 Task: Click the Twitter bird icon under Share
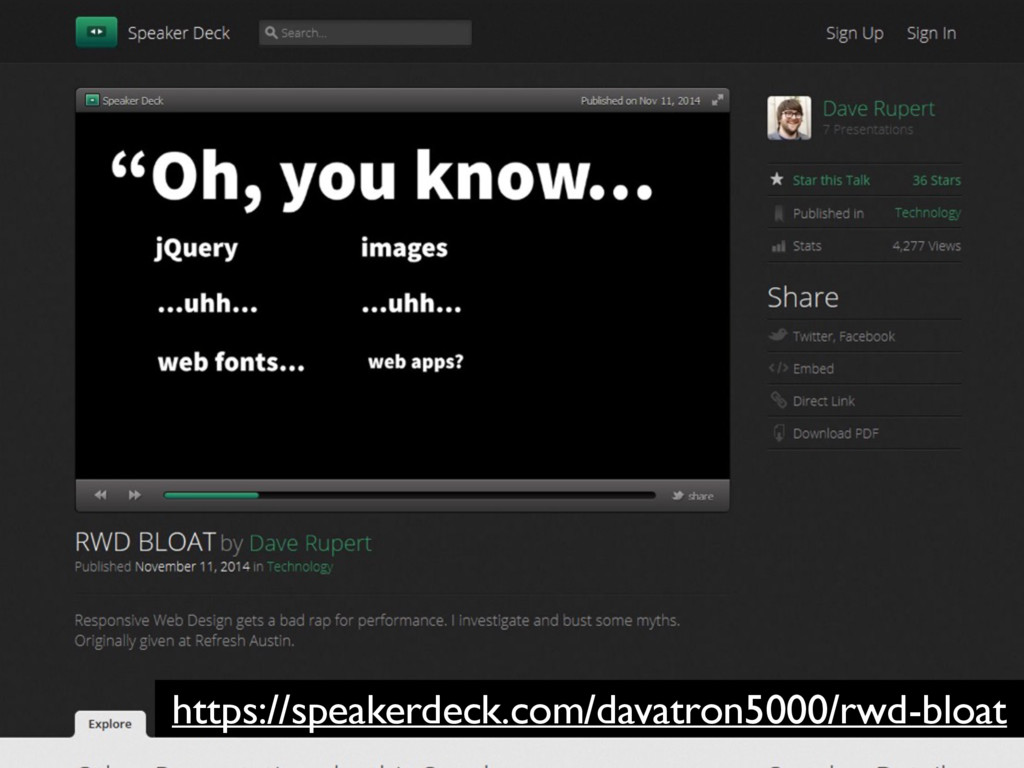[778, 335]
